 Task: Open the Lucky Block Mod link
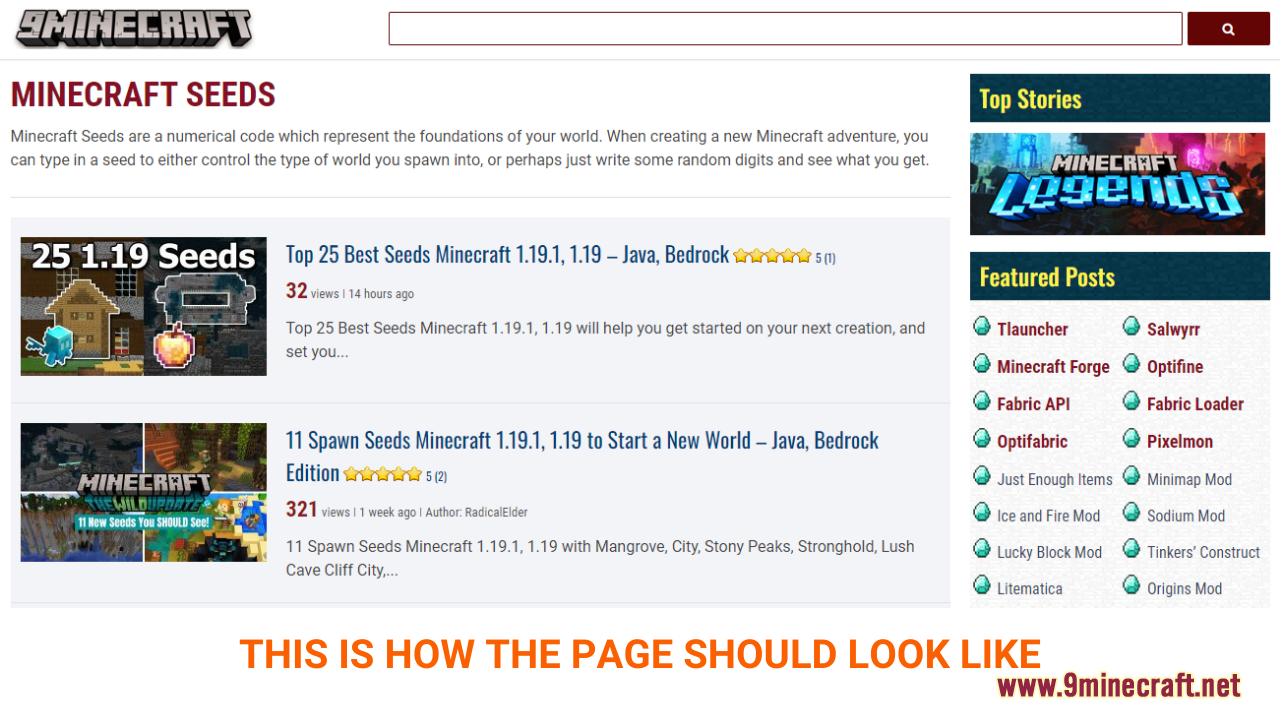[1049, 552]
